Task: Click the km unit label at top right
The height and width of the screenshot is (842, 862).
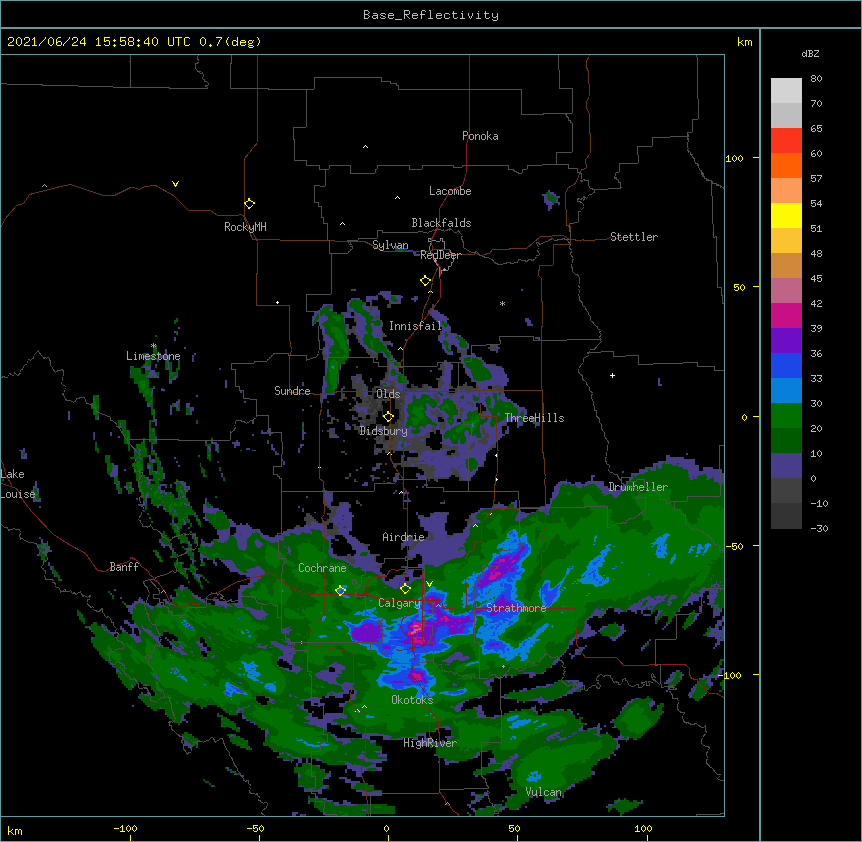Action: (x=744, y=42)
